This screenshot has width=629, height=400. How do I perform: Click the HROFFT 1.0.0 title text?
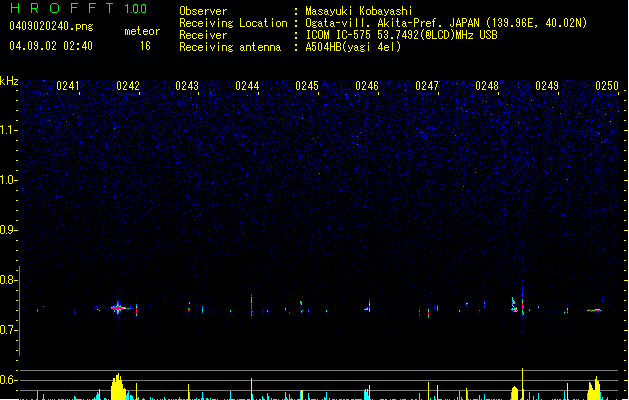tap(79, 8)
